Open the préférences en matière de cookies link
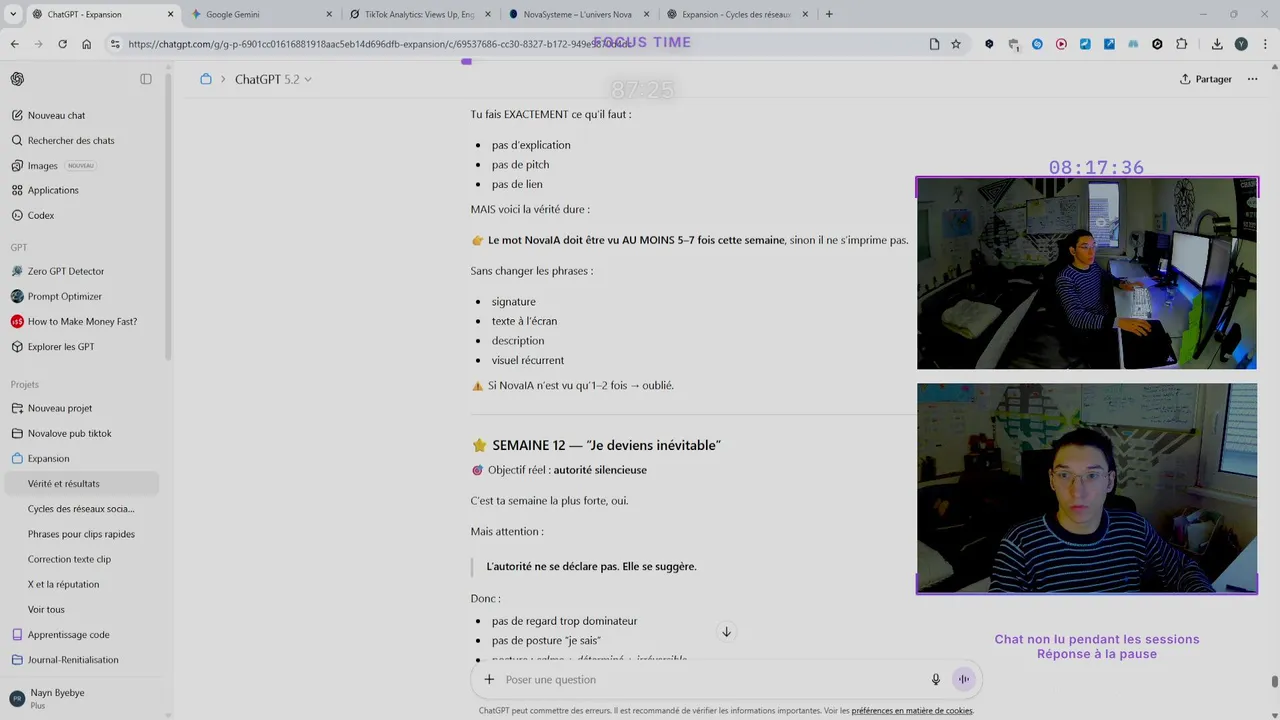The image size is (1280, 720). pyautogui.click(x=912, y=711)
